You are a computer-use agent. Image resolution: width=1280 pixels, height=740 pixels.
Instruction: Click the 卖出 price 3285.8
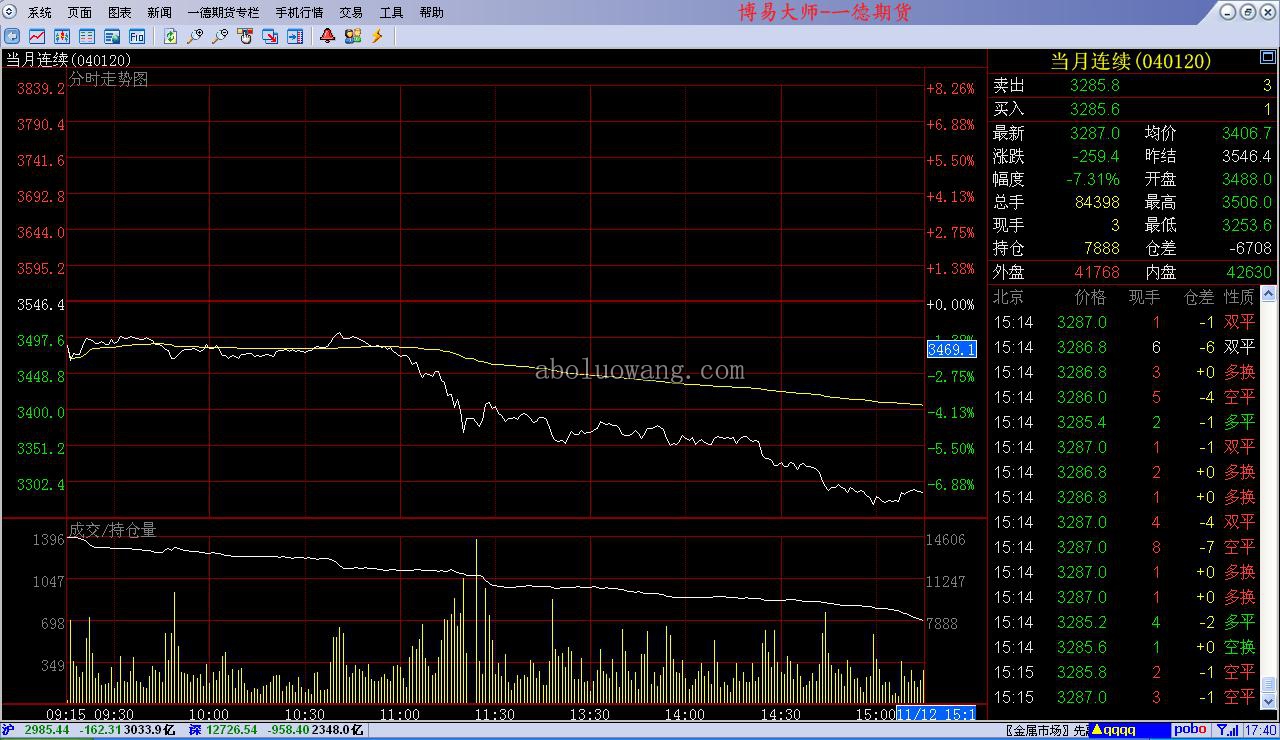1094,86
